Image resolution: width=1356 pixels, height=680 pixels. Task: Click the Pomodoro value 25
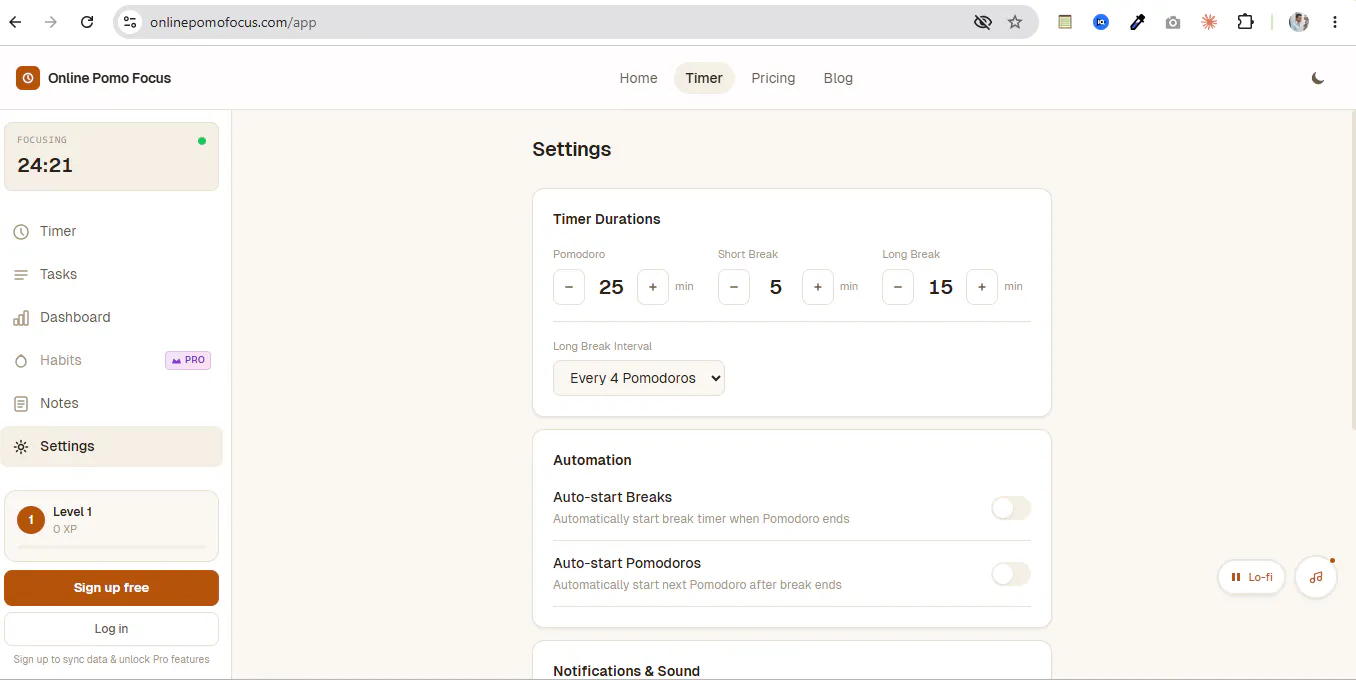pos(611,287)
